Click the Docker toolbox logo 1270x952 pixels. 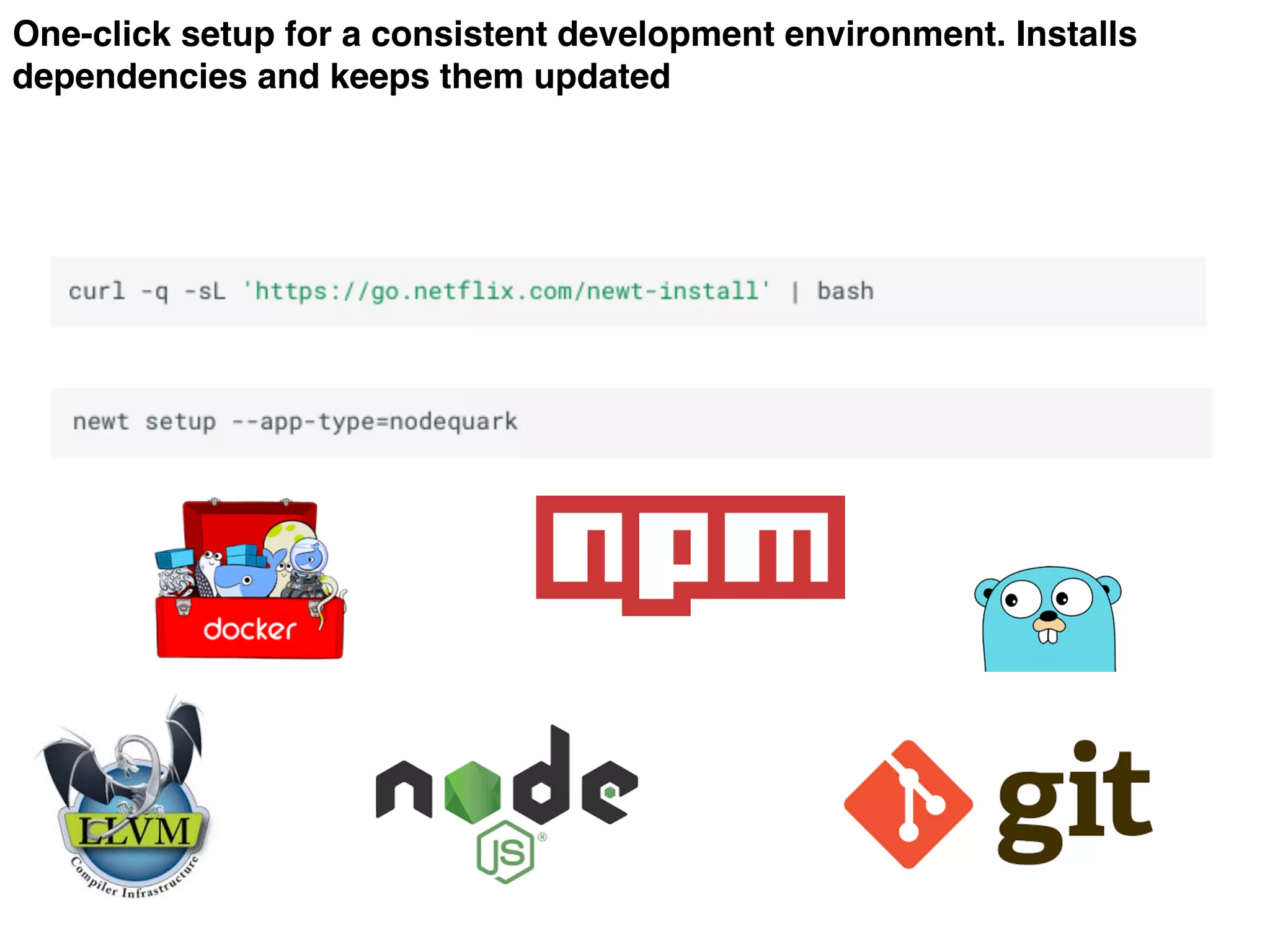click(x=251, y=578)
